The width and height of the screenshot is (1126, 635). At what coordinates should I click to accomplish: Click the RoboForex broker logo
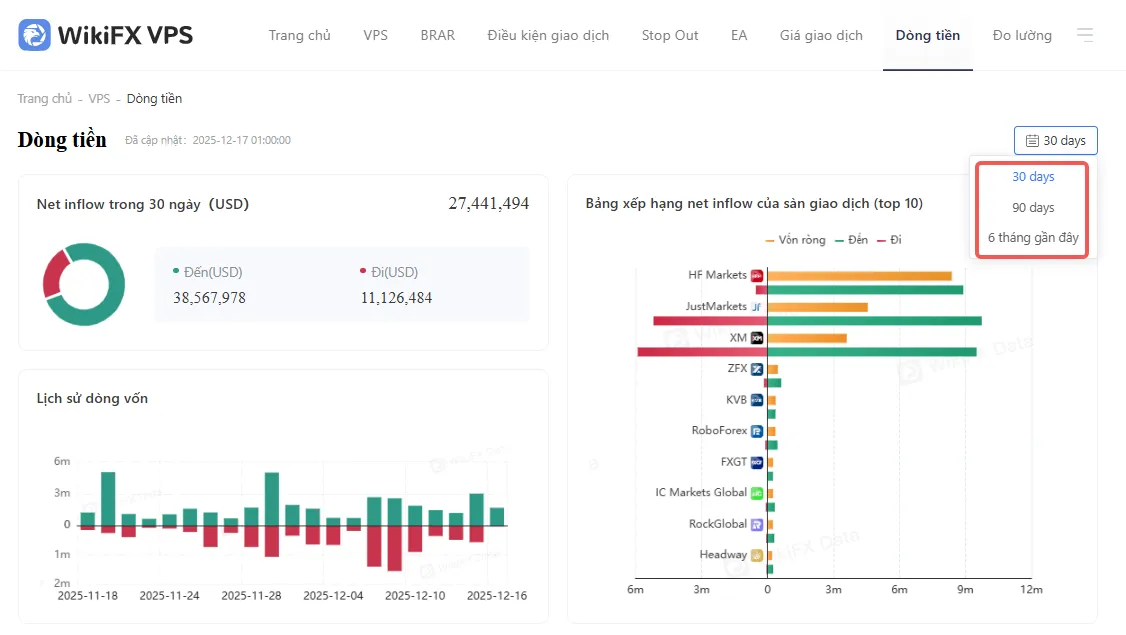point(757,431)
